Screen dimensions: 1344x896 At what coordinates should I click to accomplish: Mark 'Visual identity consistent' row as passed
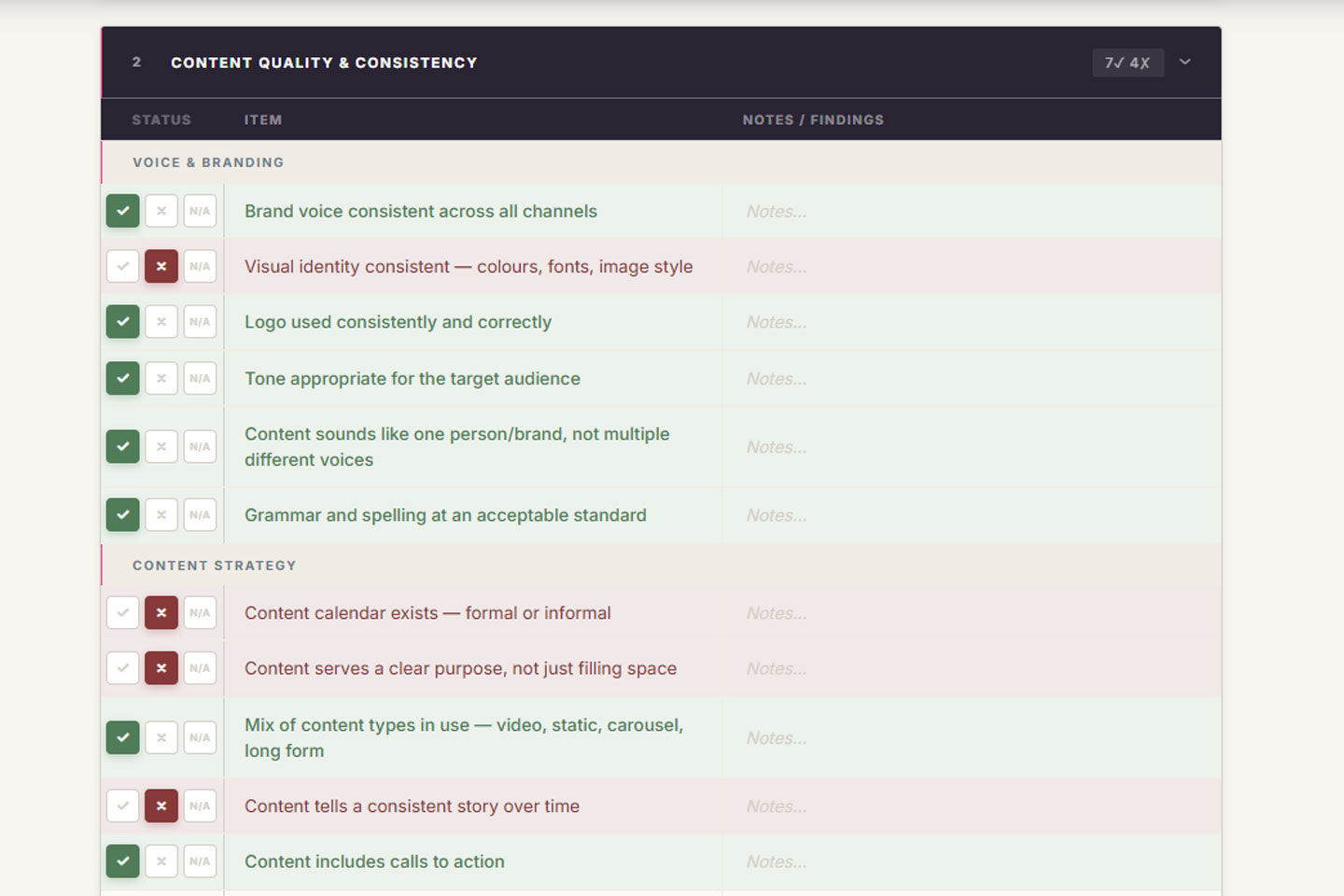tap(123, 266)
